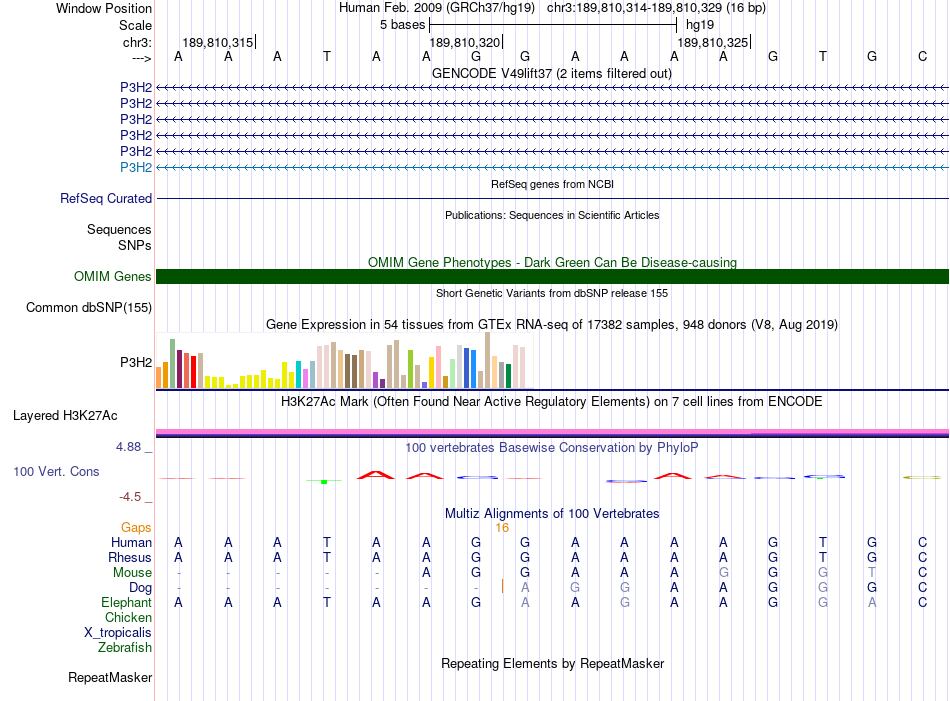Click the H3K27Ac Mark ENCODE track title

[552, 402]
